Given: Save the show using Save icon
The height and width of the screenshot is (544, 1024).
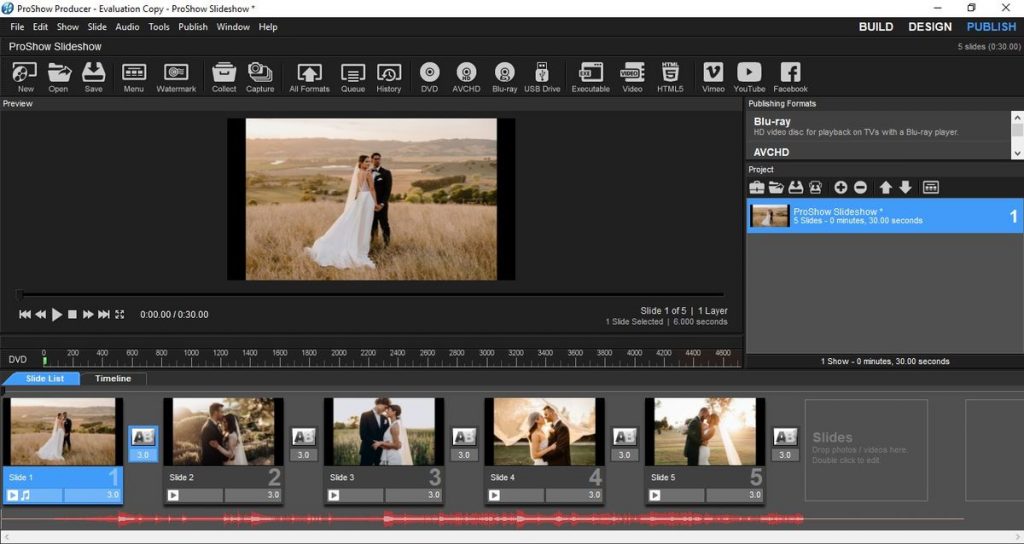Looking at the screenshot, I should click(x=93, y=77).
